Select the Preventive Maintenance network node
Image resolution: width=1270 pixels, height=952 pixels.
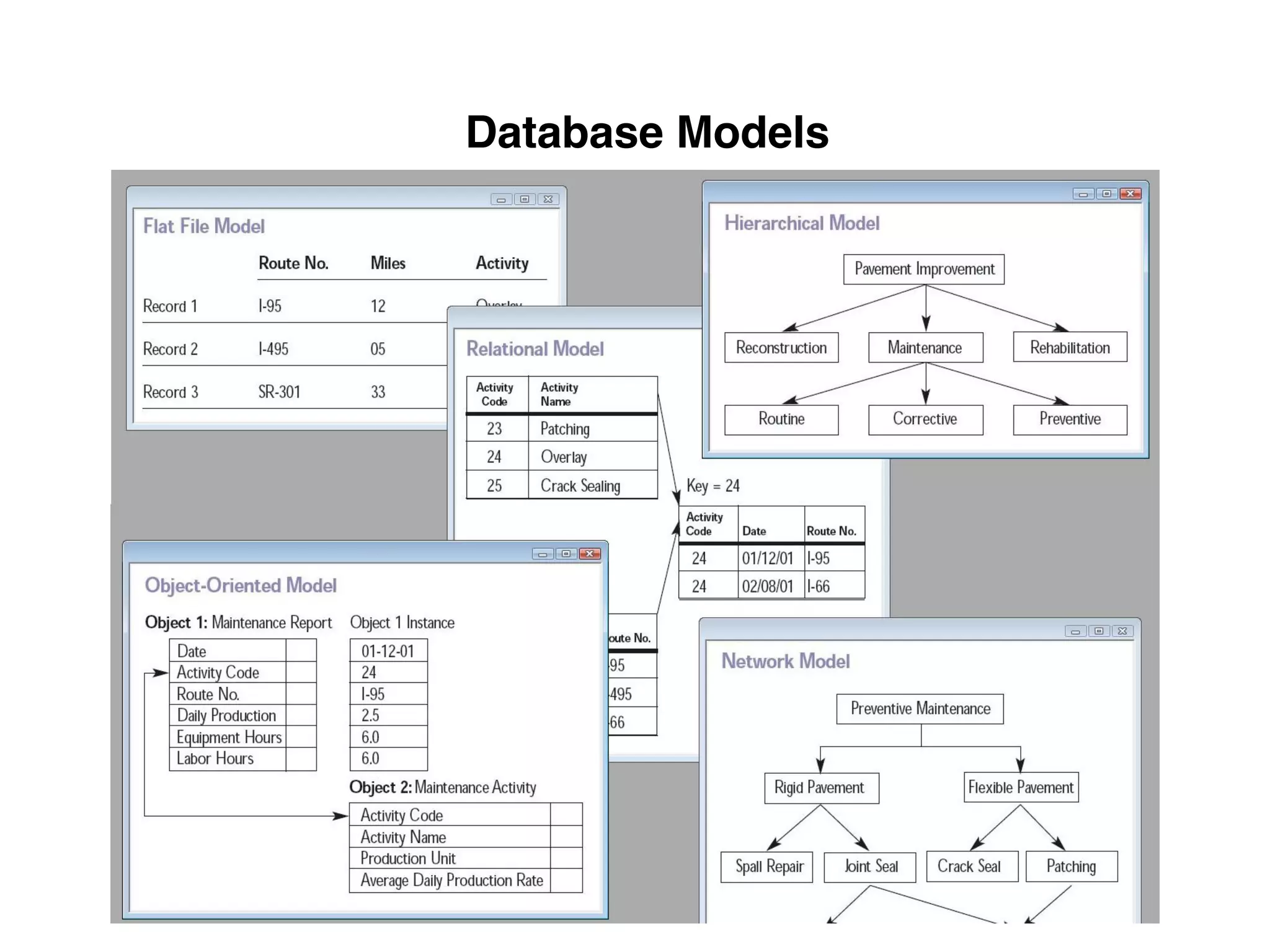pos(920,708)
